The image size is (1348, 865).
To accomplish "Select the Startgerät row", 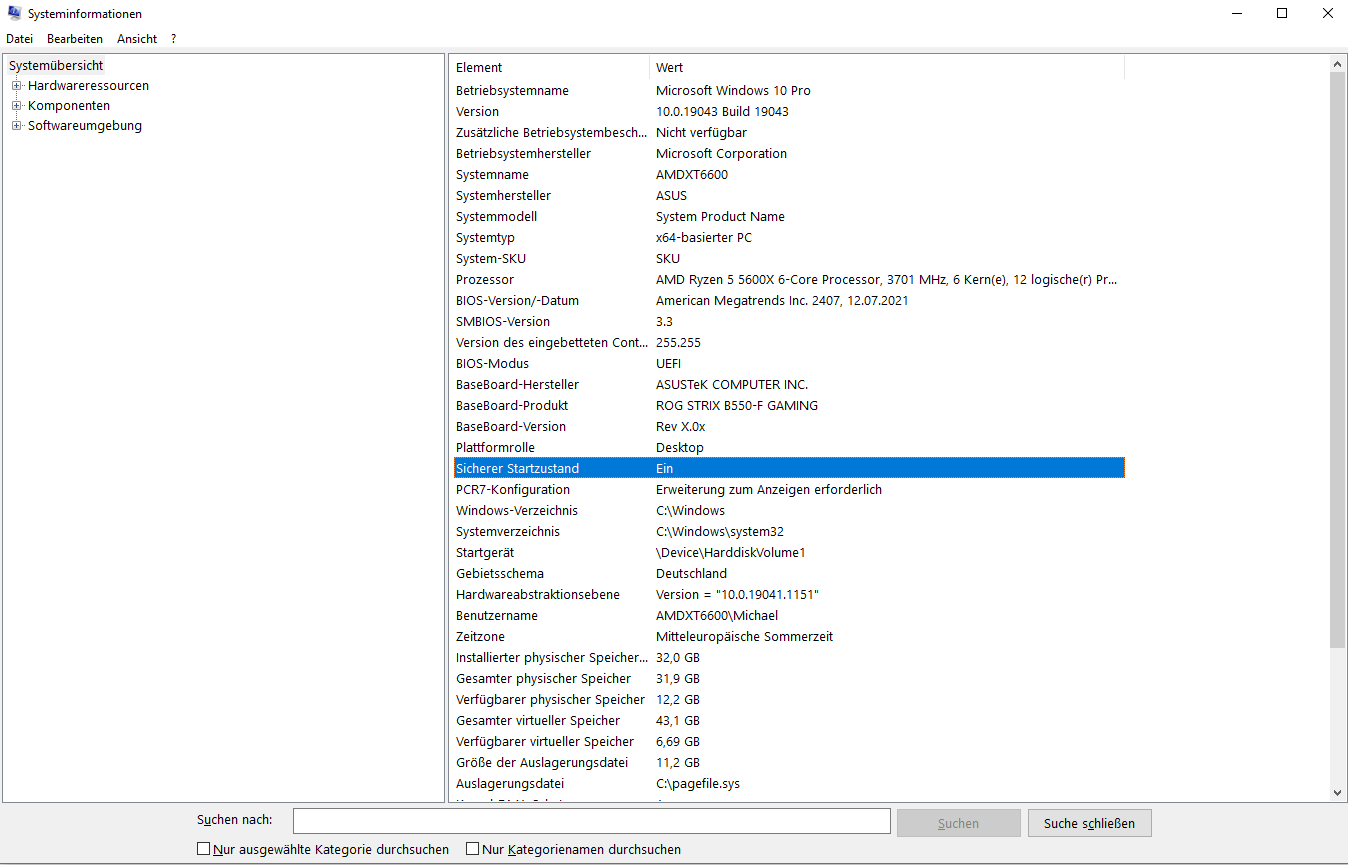I will 789,552.
